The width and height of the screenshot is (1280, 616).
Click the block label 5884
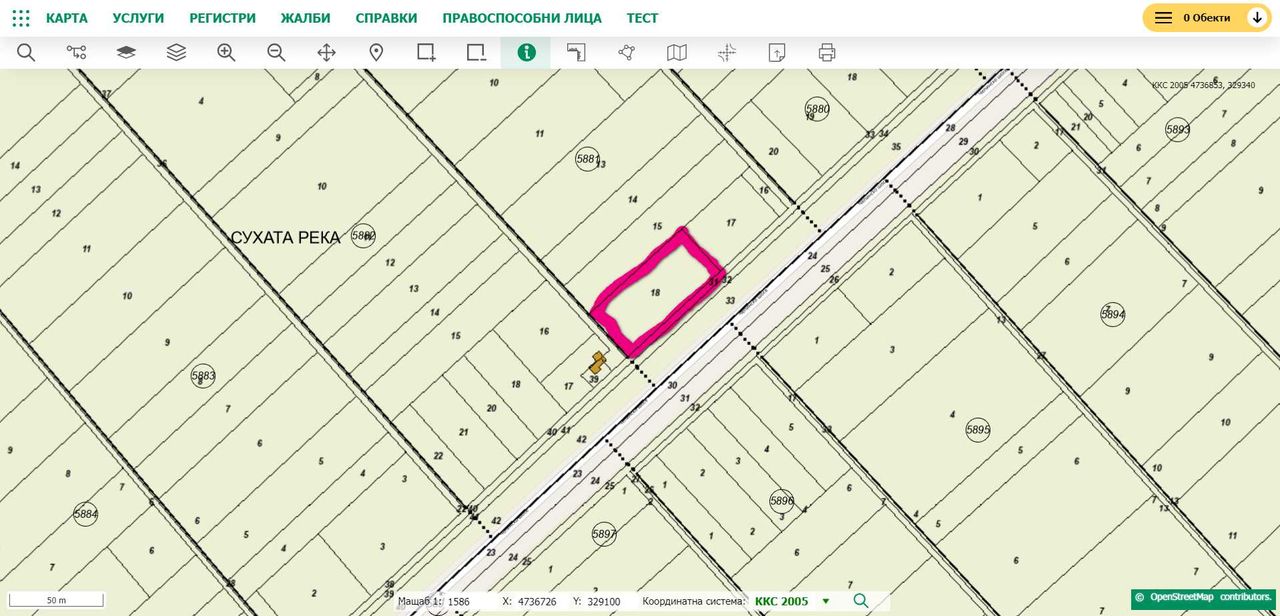click(86, 515)
